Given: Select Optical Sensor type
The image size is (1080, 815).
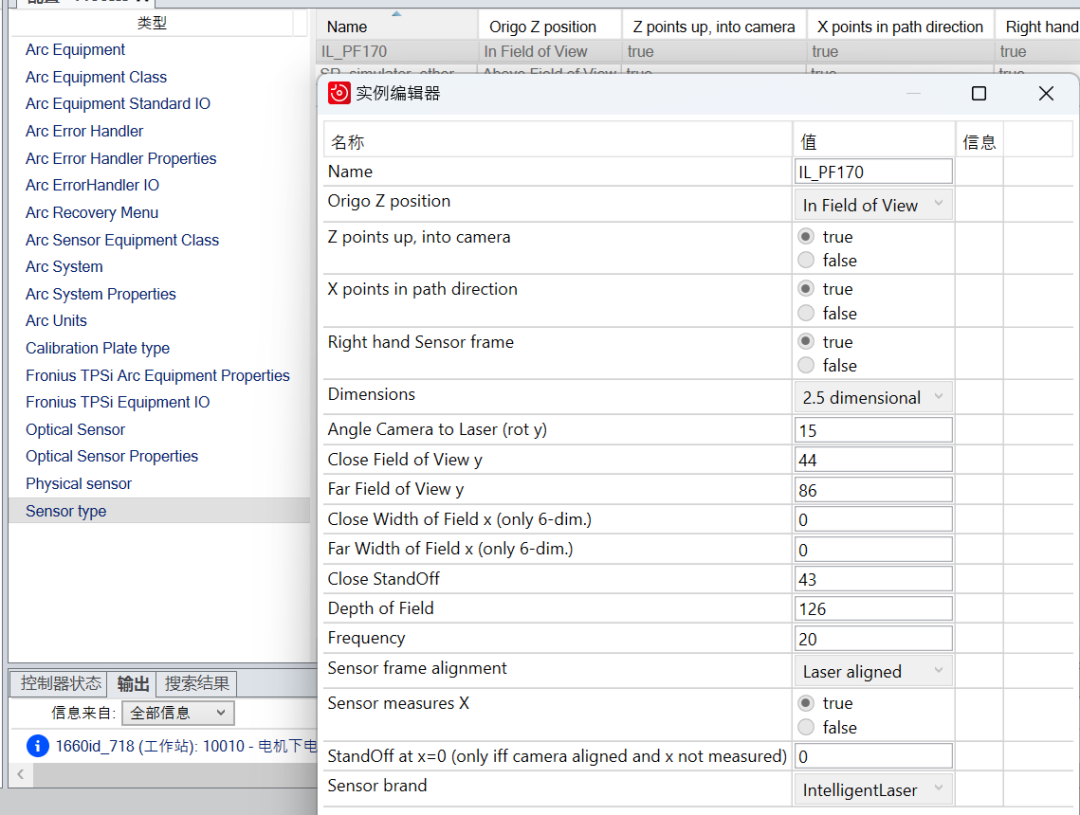Looking at the screenshot, I should [x=75, y=430].
